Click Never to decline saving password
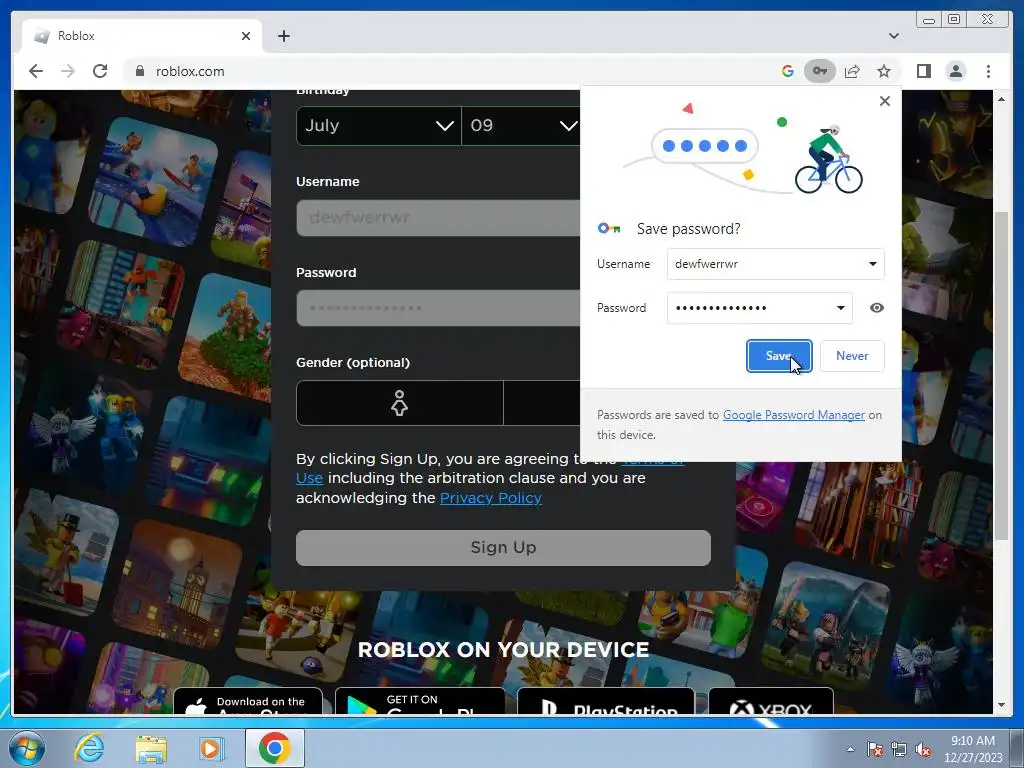 pyautogui.click(x=852, y=356)
